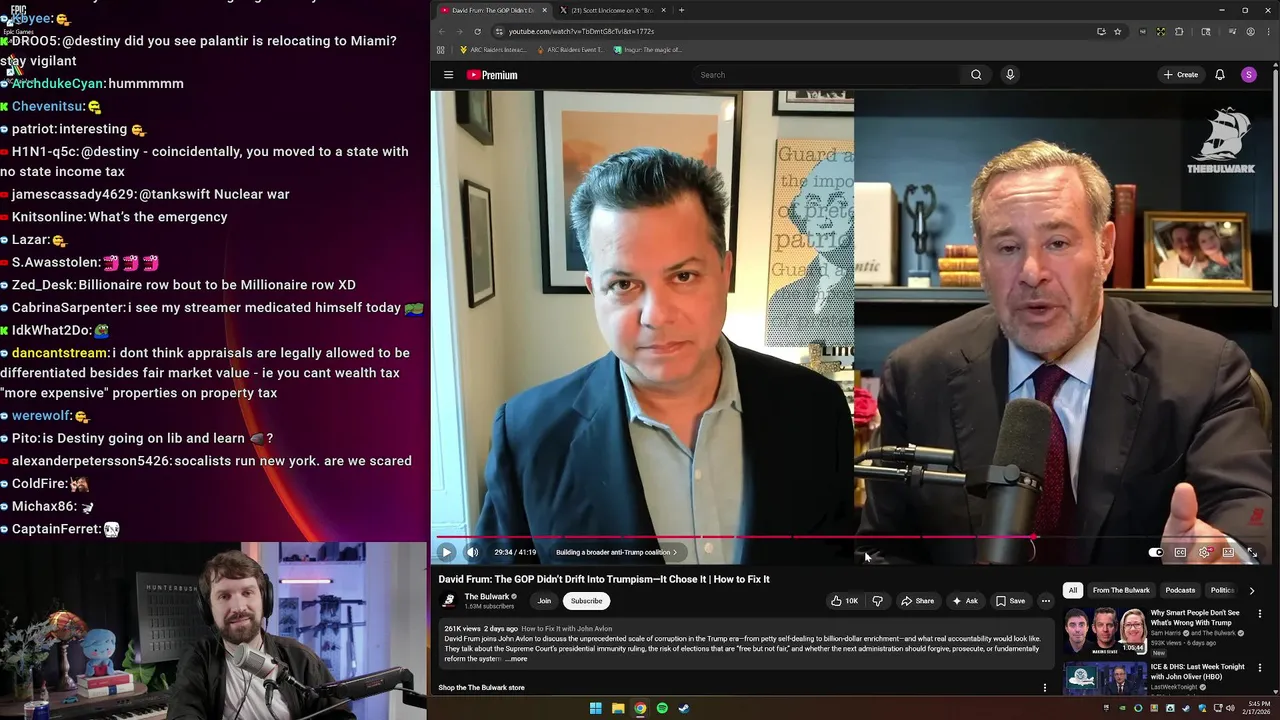Switch to the 'Scott Lincicome on X' tab
Image resolution: width=1280 pixels, height=720 pixels.
click(610, 10)
